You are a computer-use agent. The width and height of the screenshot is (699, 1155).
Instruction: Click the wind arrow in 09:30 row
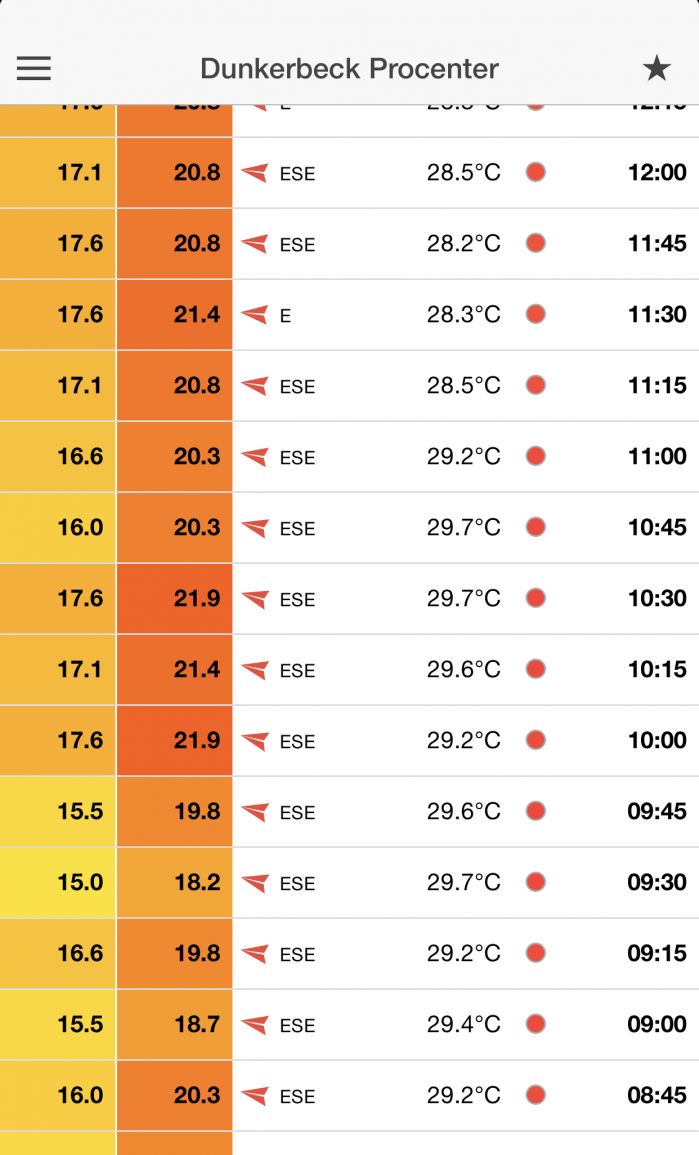point(255,883)
